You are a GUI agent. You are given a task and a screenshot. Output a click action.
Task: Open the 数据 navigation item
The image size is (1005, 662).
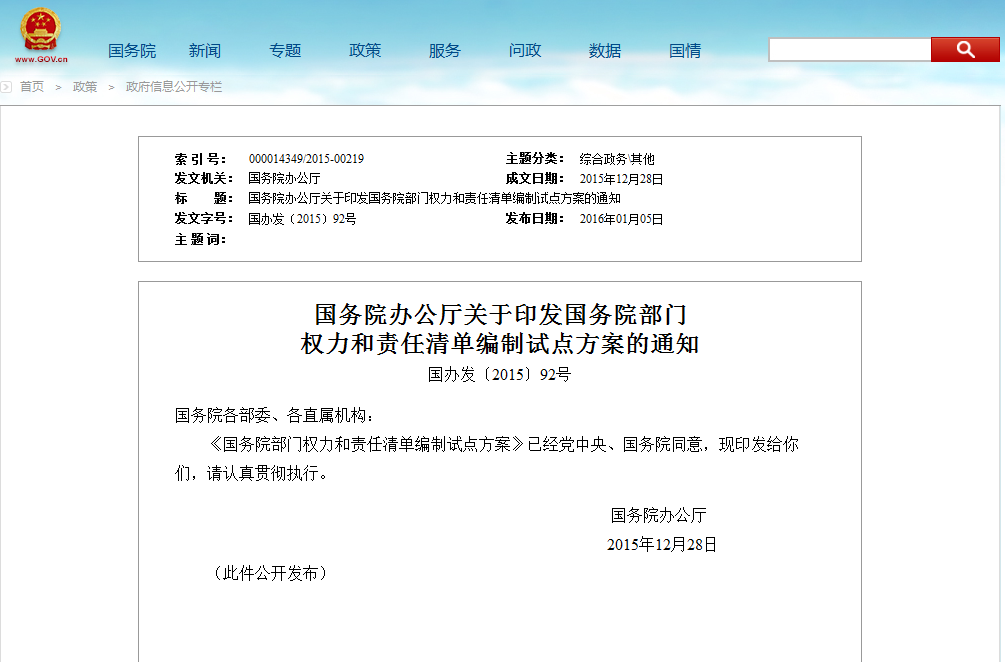point(605,51)
